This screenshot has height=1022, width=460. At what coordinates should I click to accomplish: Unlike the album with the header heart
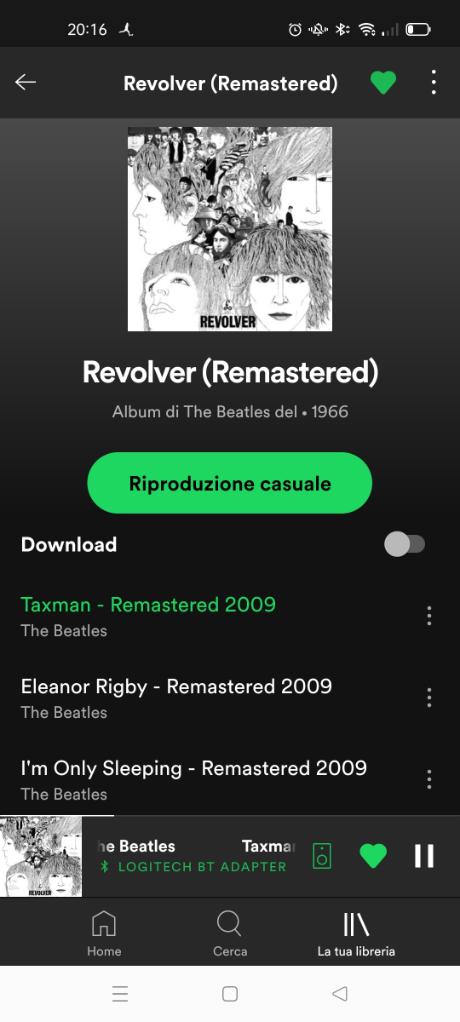(383, 83)
